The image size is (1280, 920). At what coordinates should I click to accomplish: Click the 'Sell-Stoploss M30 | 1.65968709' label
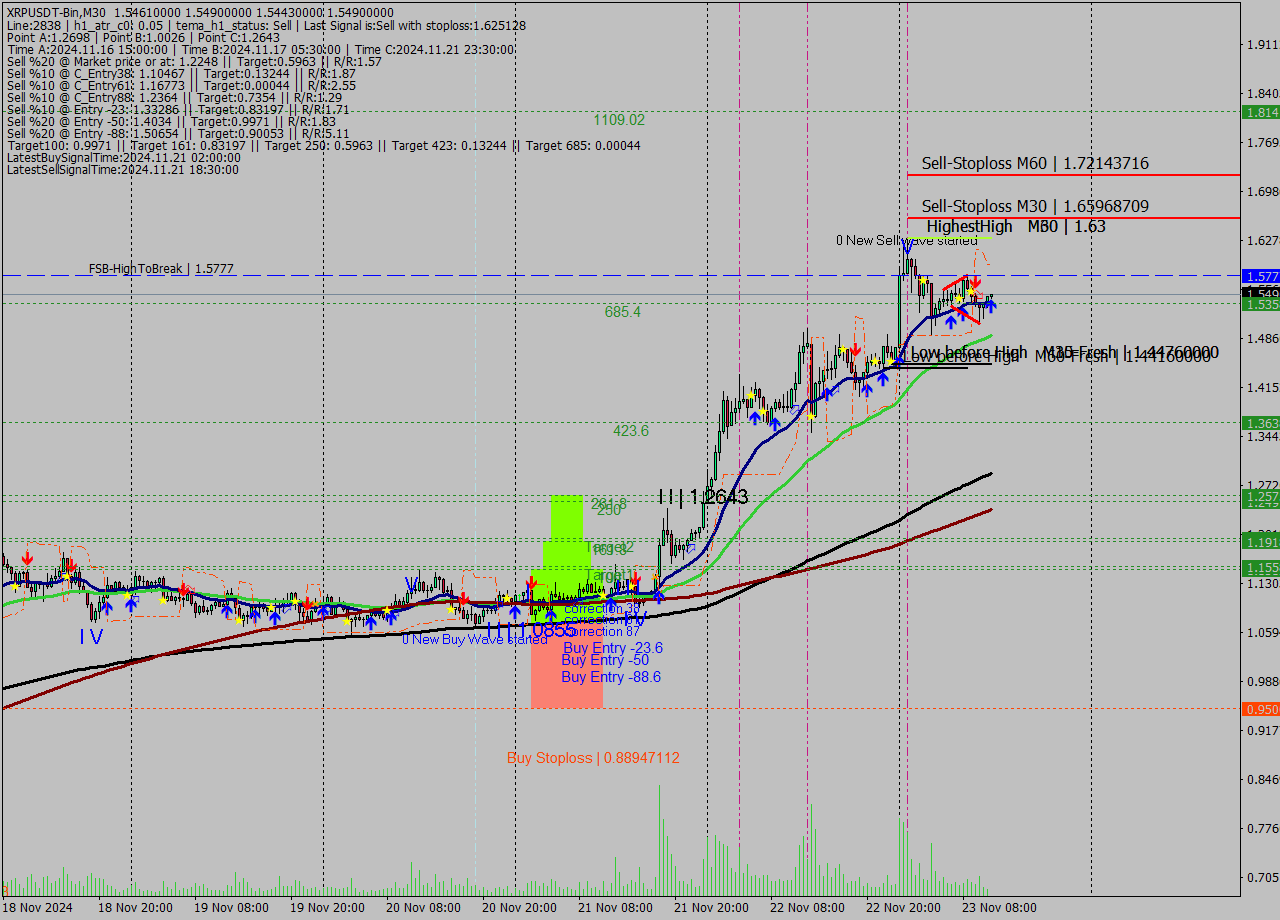pyautogui.click(x=1035, y=206)
